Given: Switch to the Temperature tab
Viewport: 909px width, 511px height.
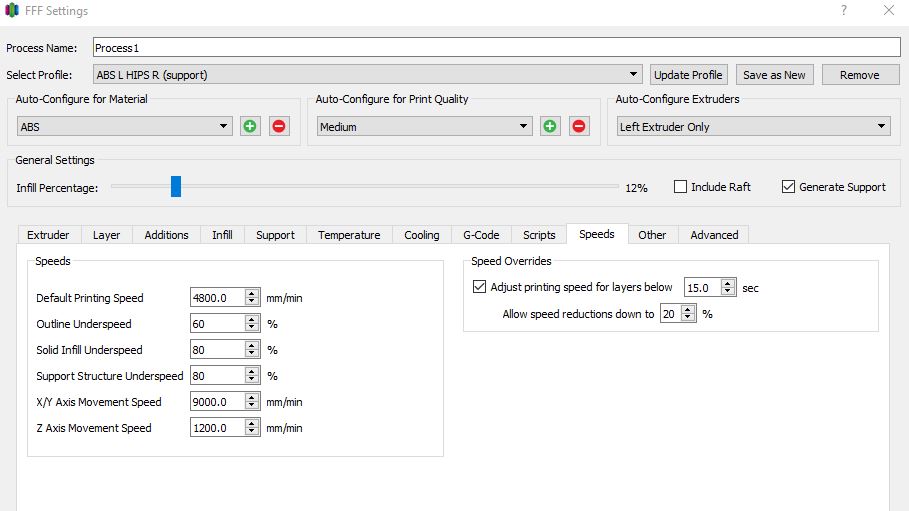Looking at the screenshot, I should point(349,235).
